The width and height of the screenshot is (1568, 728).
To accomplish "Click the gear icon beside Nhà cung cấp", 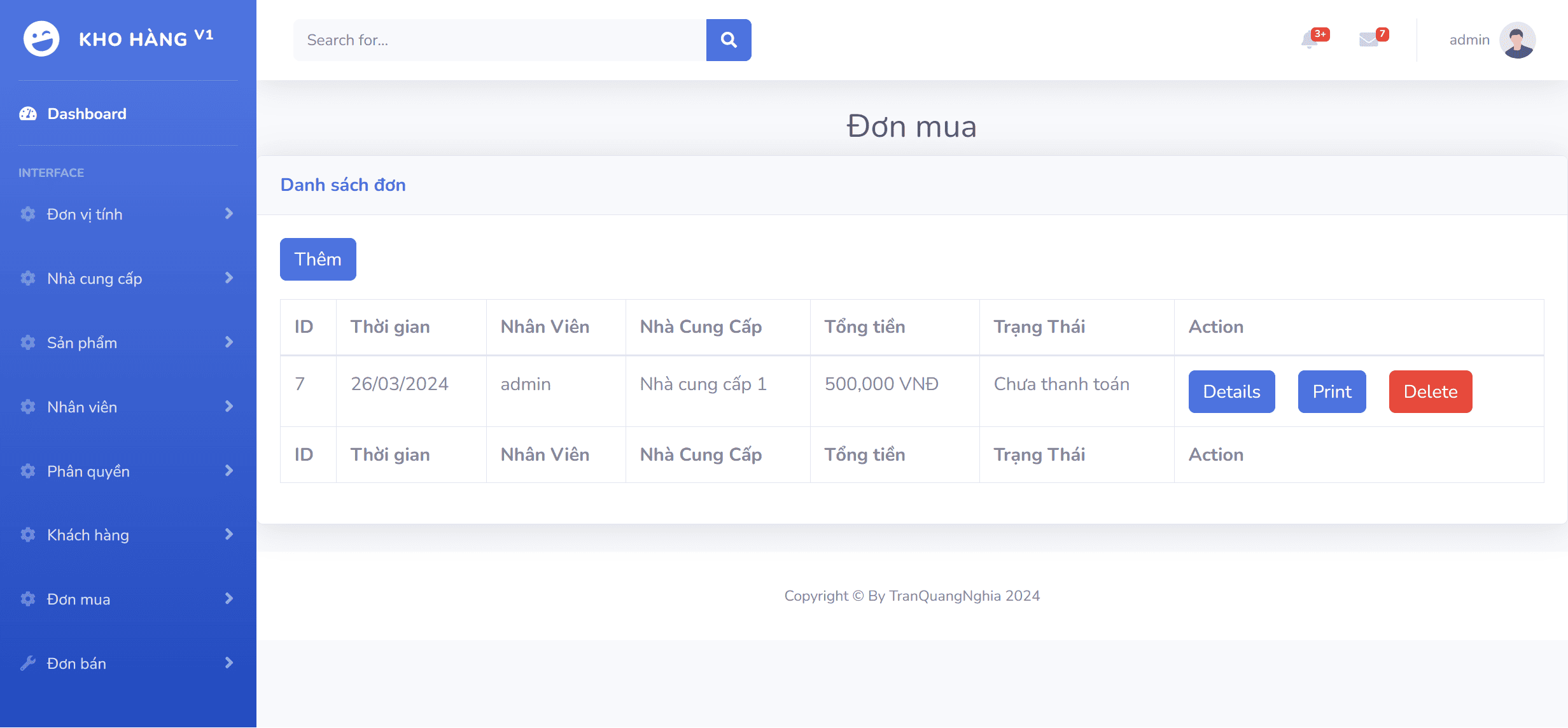I will click(28, 279).
